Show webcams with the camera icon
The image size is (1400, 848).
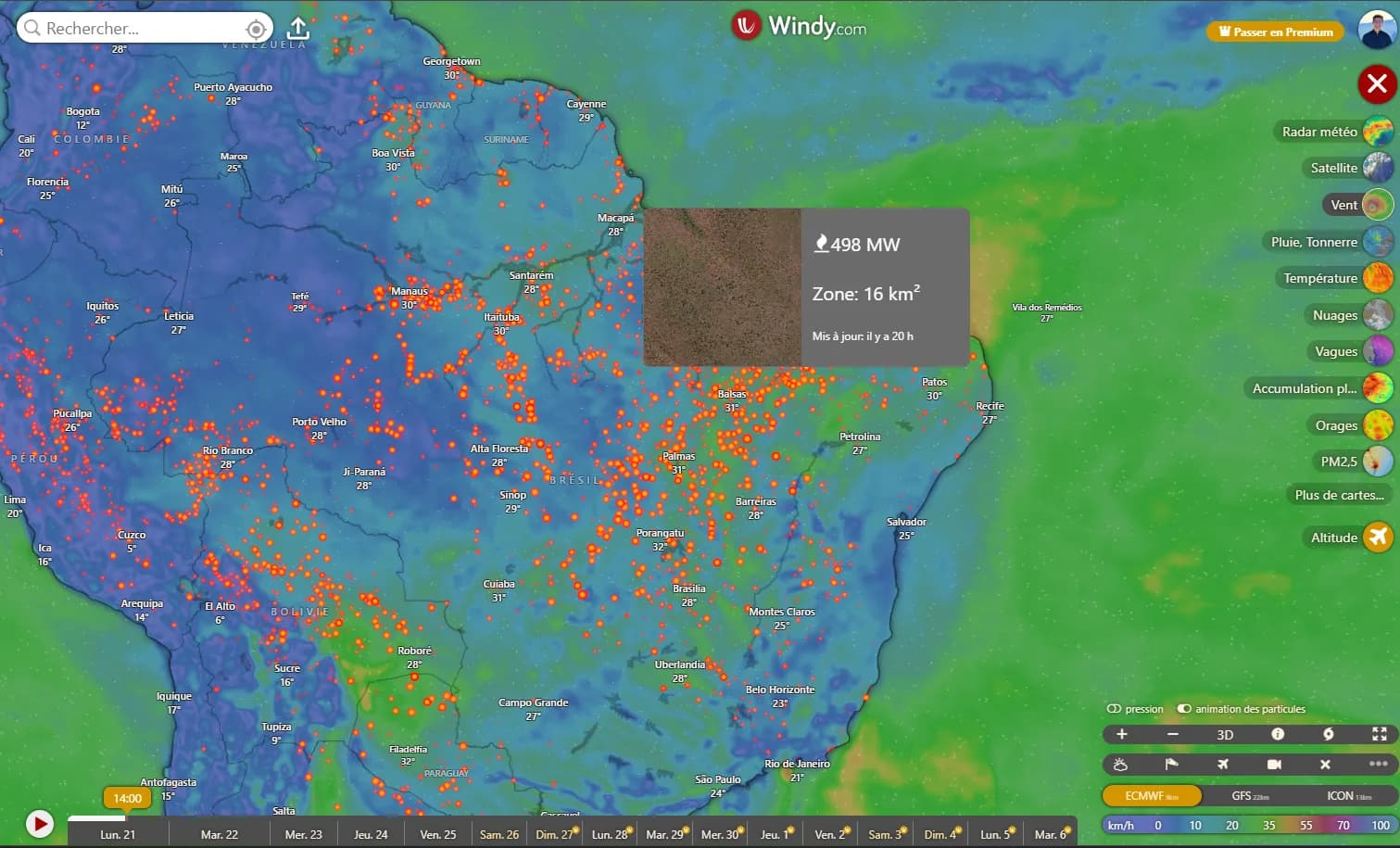tap(1274, 765)
